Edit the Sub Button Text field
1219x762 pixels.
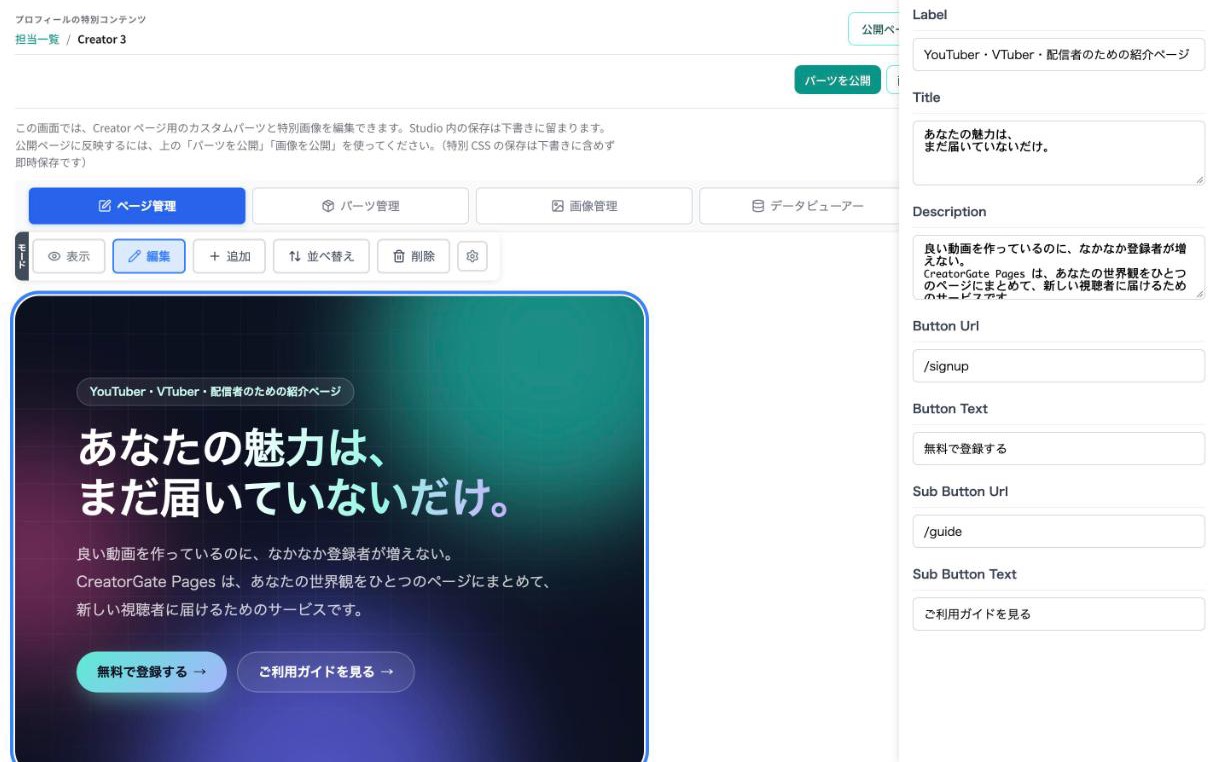[x=1058, y=614]
